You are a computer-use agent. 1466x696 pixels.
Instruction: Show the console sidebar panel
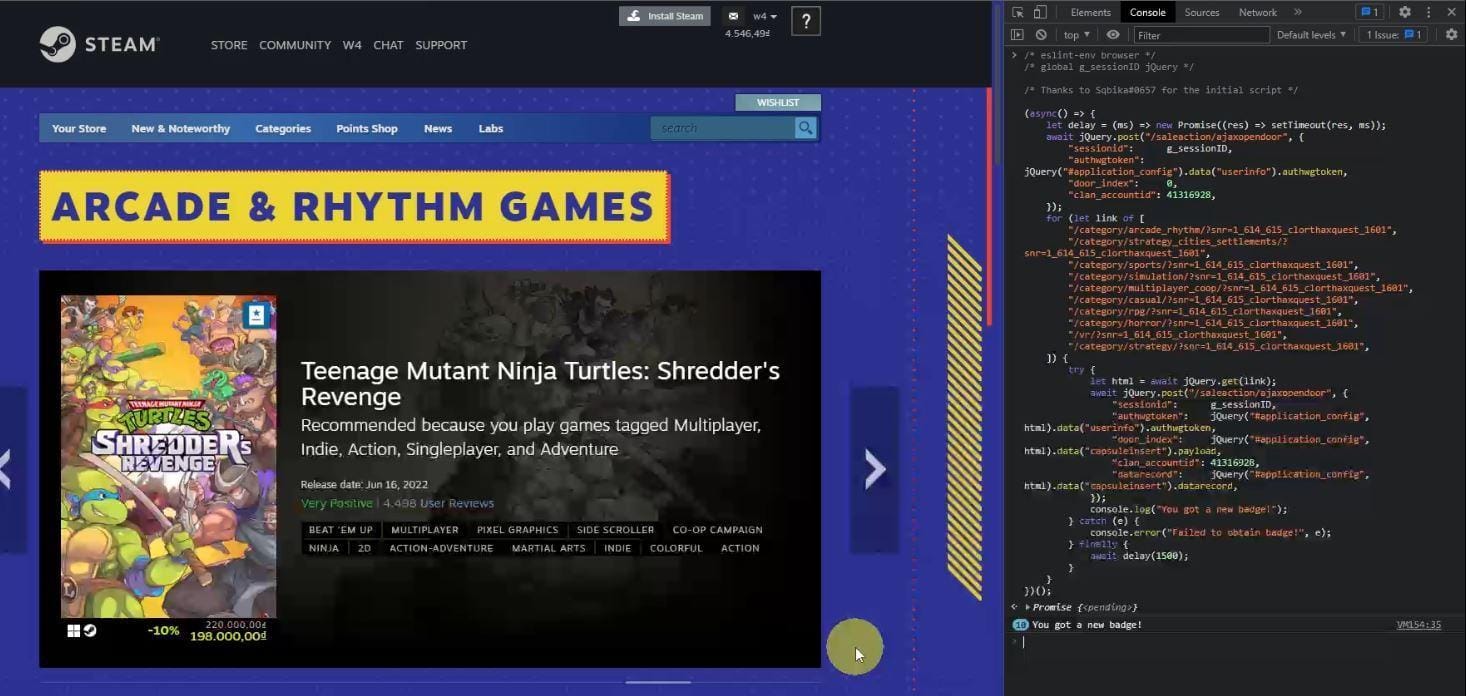tap(1018, 35)
